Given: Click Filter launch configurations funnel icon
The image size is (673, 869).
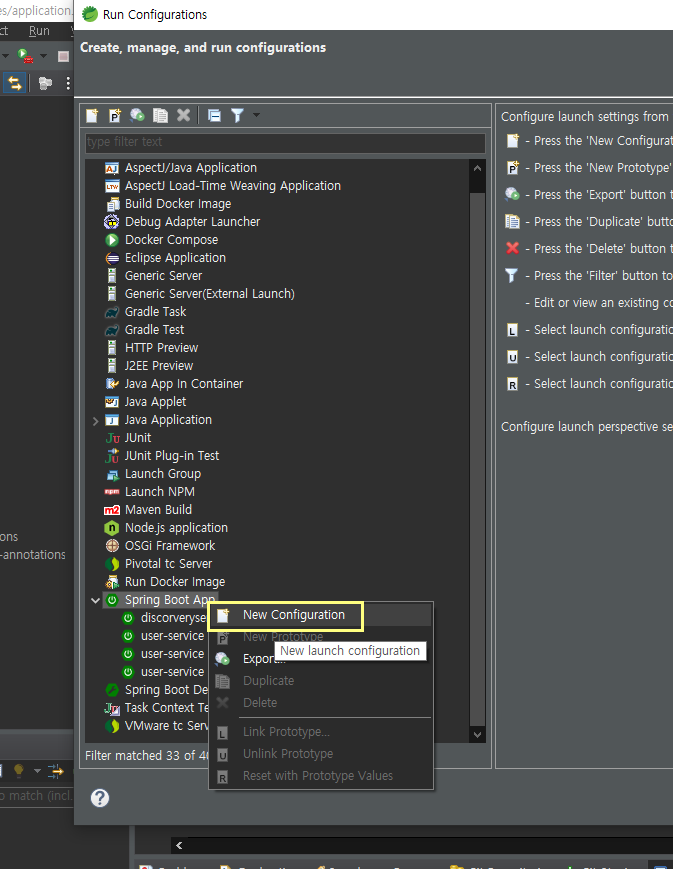Looking at the screenshot, I should point(237,115).
